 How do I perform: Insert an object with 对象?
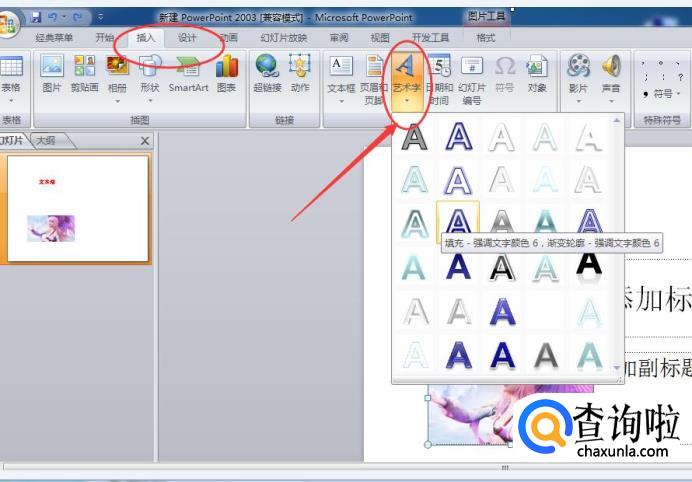537,73
